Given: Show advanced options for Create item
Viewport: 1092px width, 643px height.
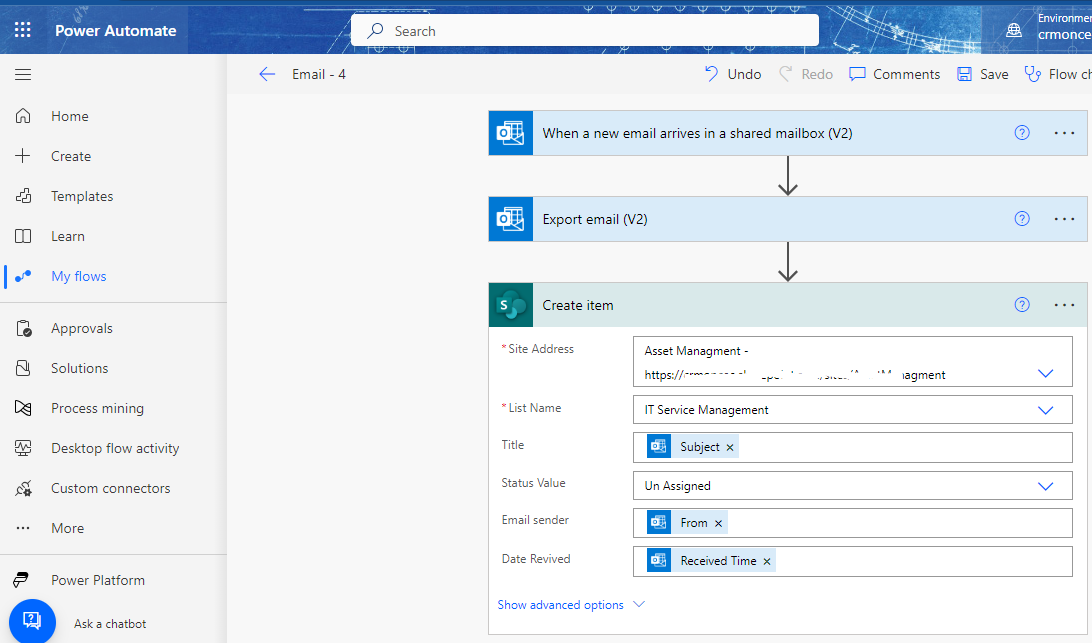Looking at the screenshot, I should pos(571,605).
